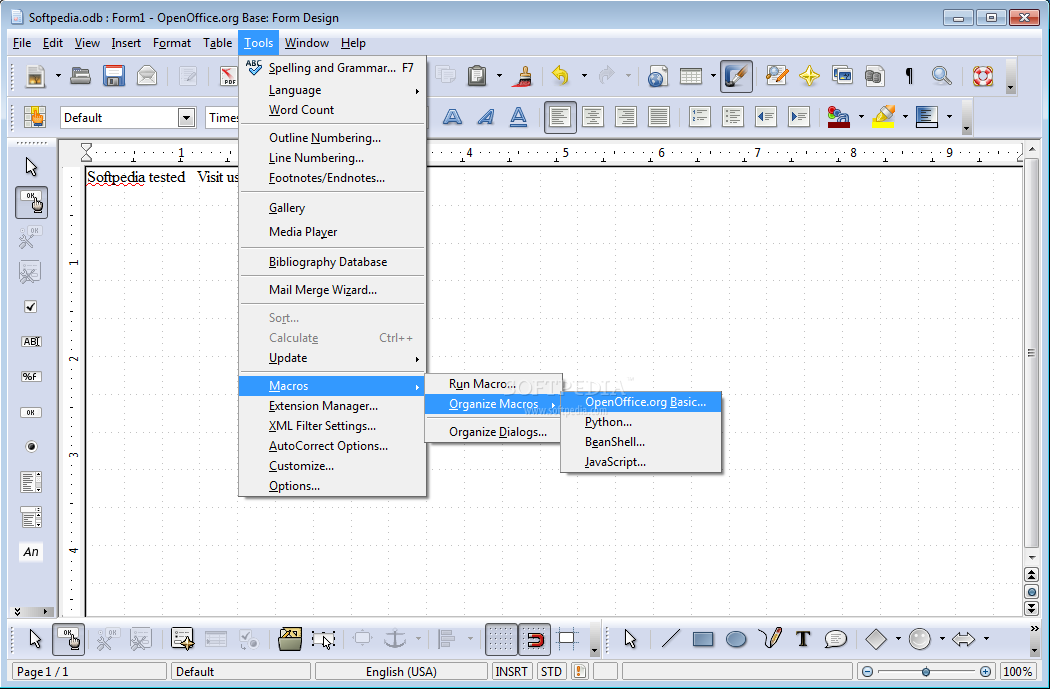Viewport: 1050px width, 689px height.
Task: Open the Undo history dropdown arrow
Action: coord(584,76)
